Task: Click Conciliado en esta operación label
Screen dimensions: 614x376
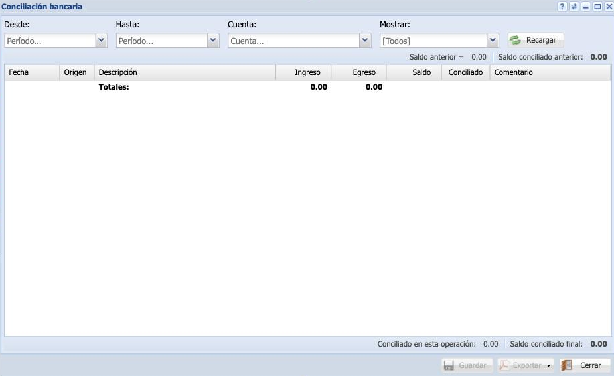Action: pos(426,344)
